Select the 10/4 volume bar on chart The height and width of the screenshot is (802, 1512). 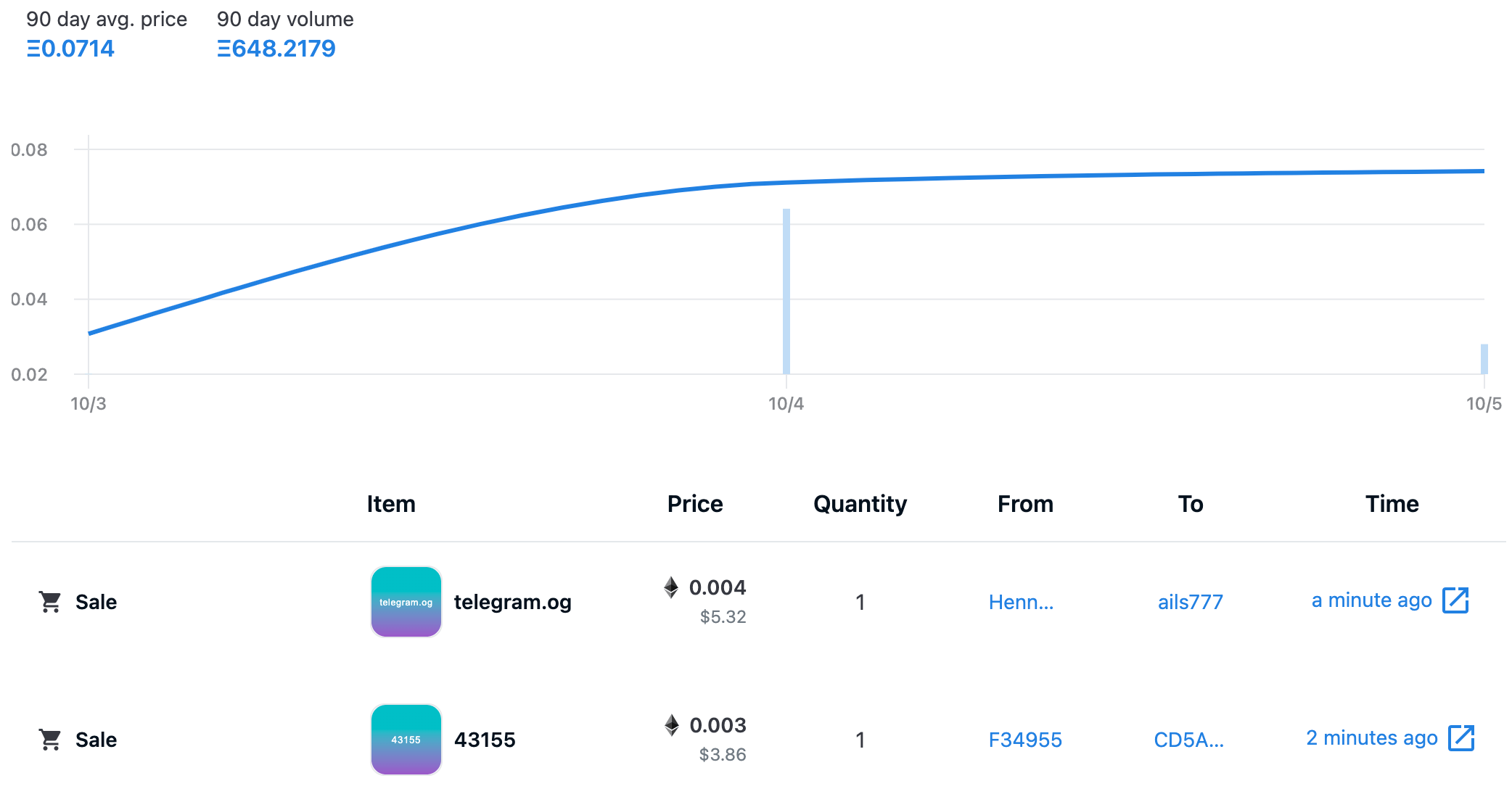pos(786,292)
